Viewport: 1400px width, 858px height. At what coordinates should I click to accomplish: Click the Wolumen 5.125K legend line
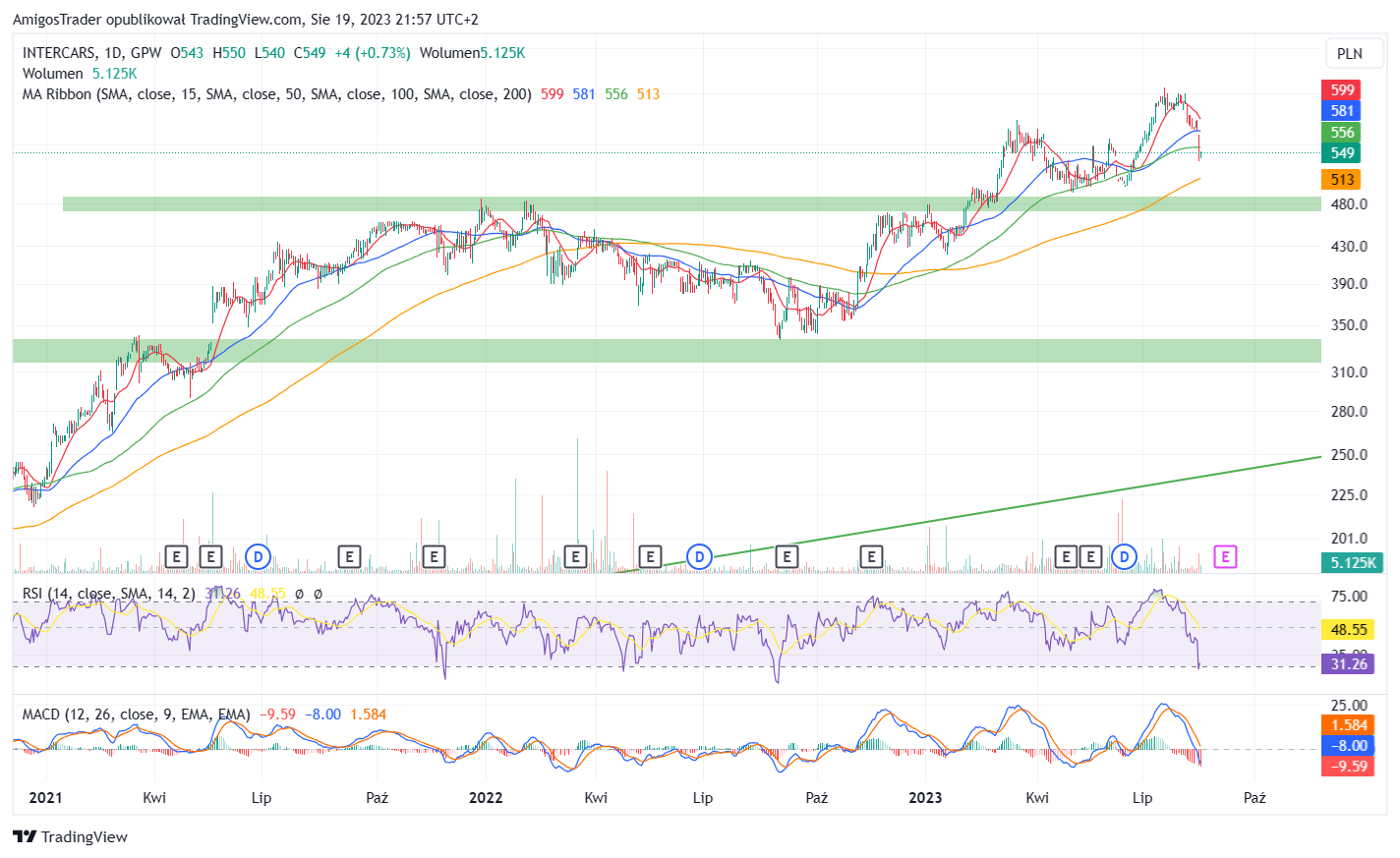pos(80,74)
